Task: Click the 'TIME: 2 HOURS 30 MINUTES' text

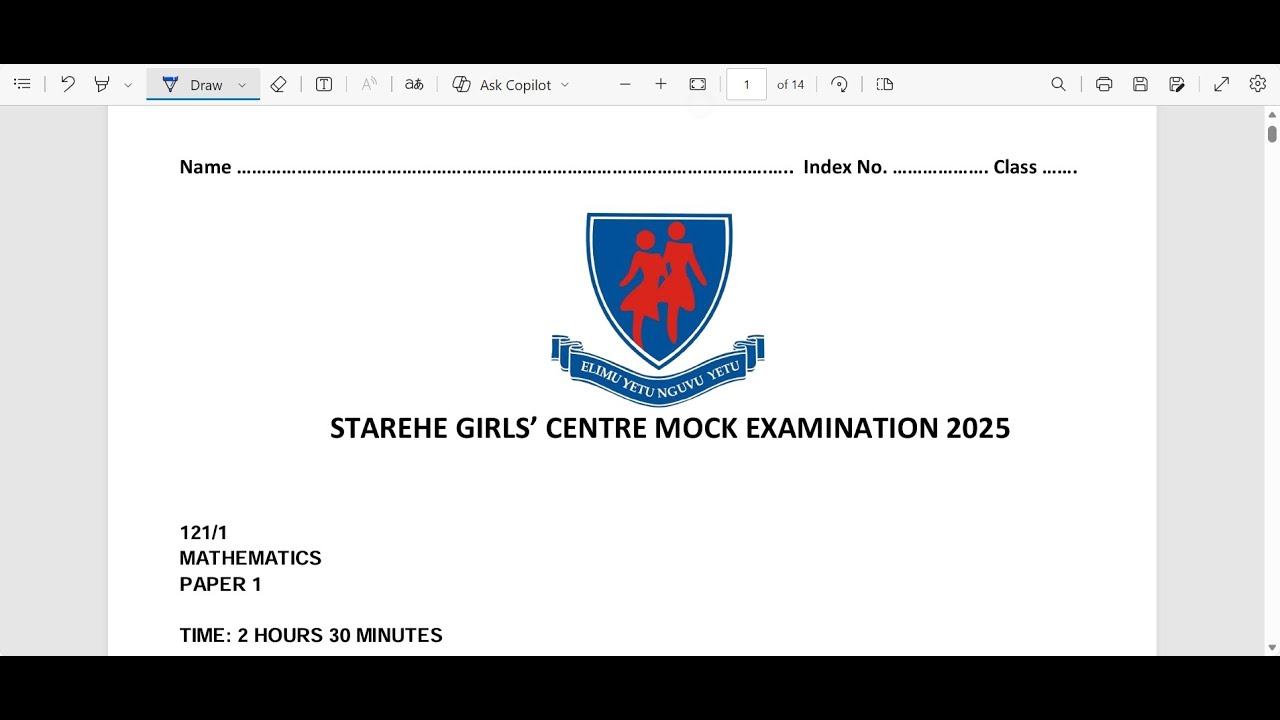Action: tap(311, 636)
